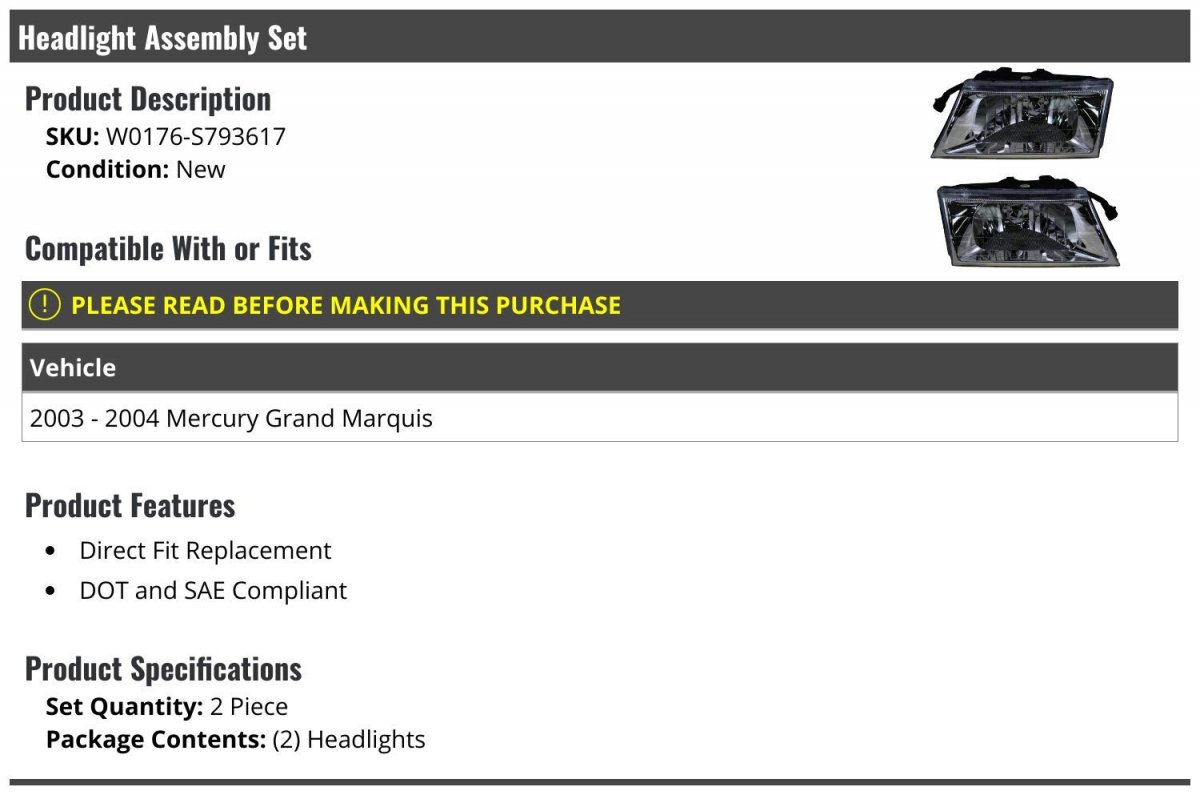Click the Set Quantity: 2 Piece line

167,707
